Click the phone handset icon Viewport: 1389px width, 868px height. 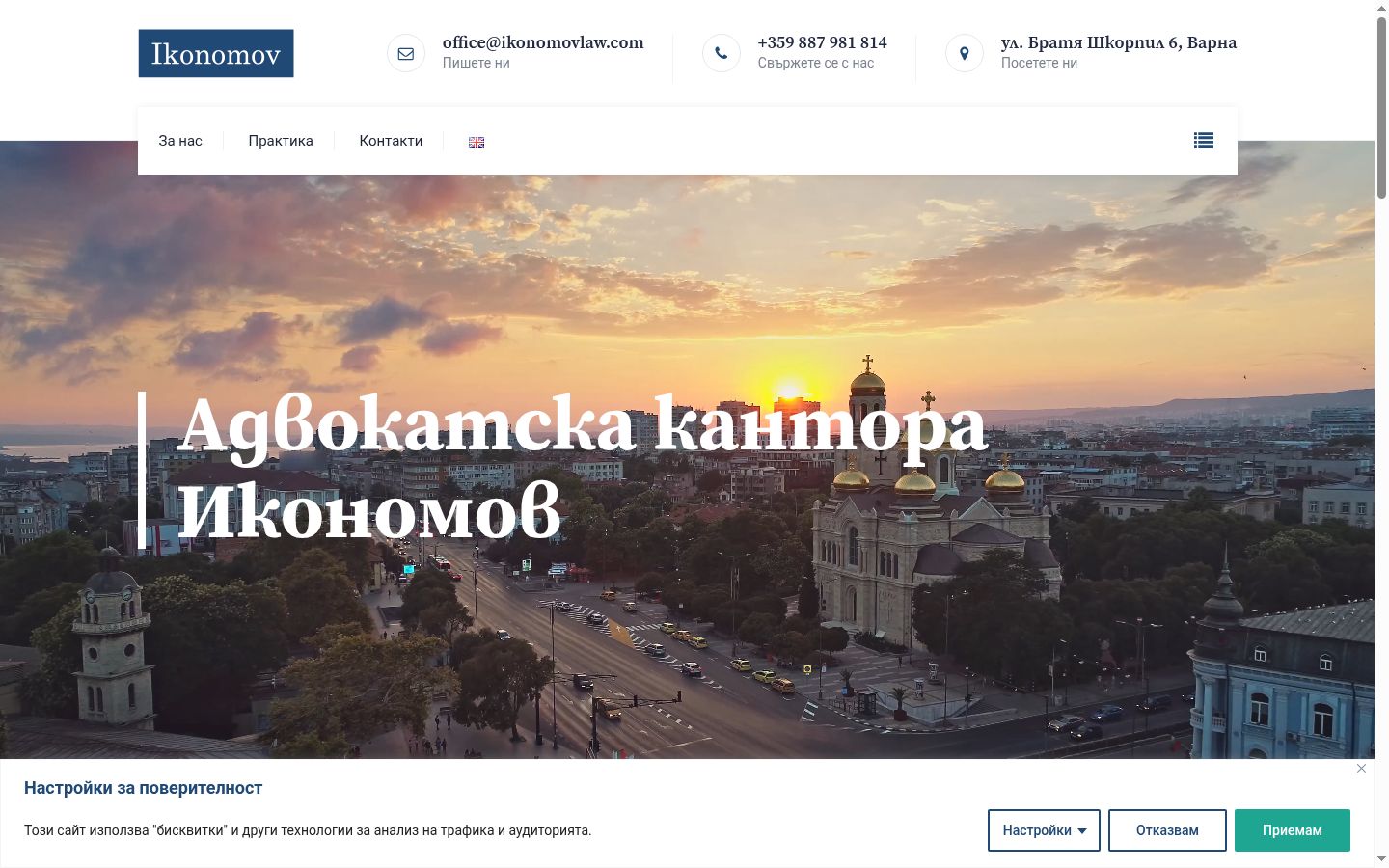[x=722, y=53]
